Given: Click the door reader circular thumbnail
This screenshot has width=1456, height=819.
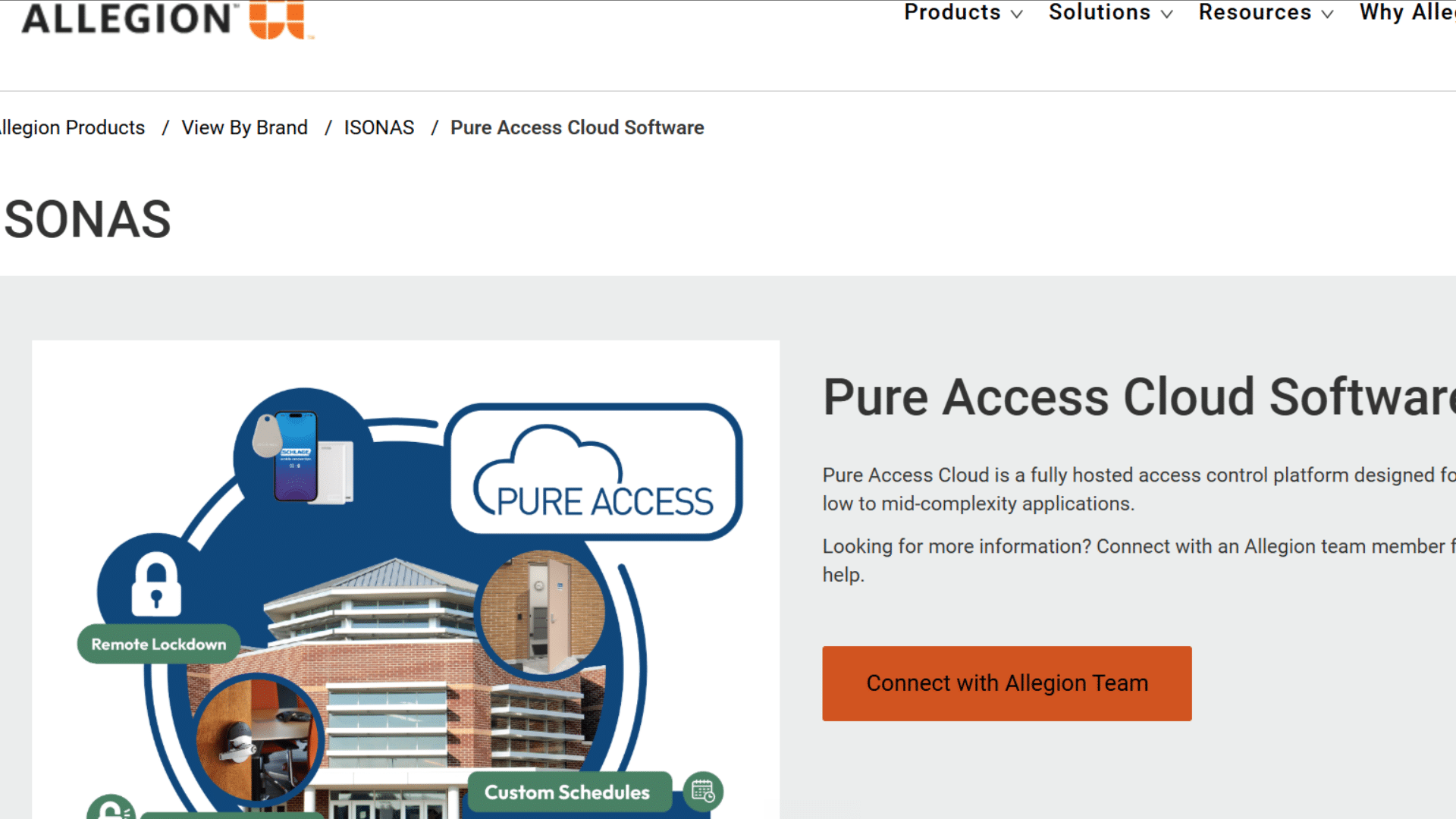Looking at the screenshot, I should [542, 613].
